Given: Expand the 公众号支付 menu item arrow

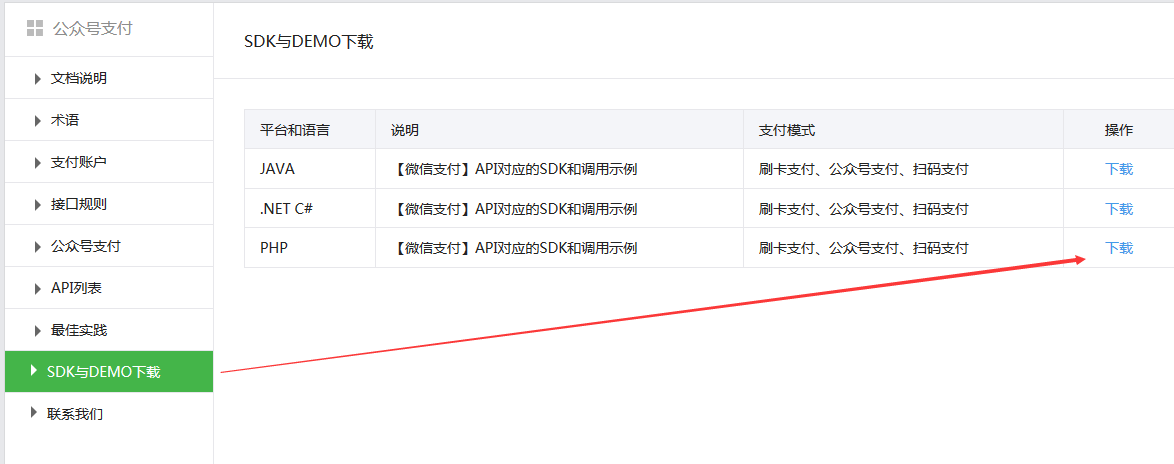Looking at the screenshot, I should pos(37,246).
